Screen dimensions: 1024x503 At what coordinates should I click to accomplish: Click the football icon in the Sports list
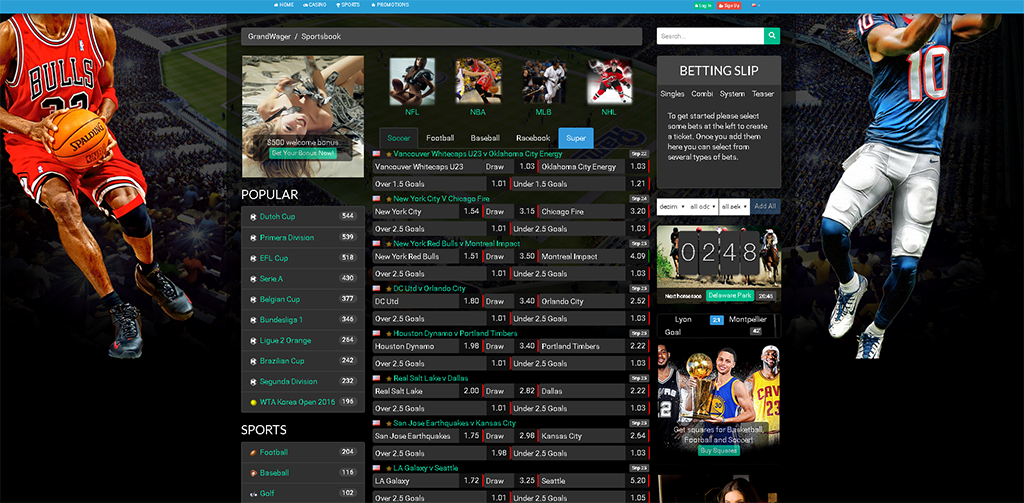[253, 452]
